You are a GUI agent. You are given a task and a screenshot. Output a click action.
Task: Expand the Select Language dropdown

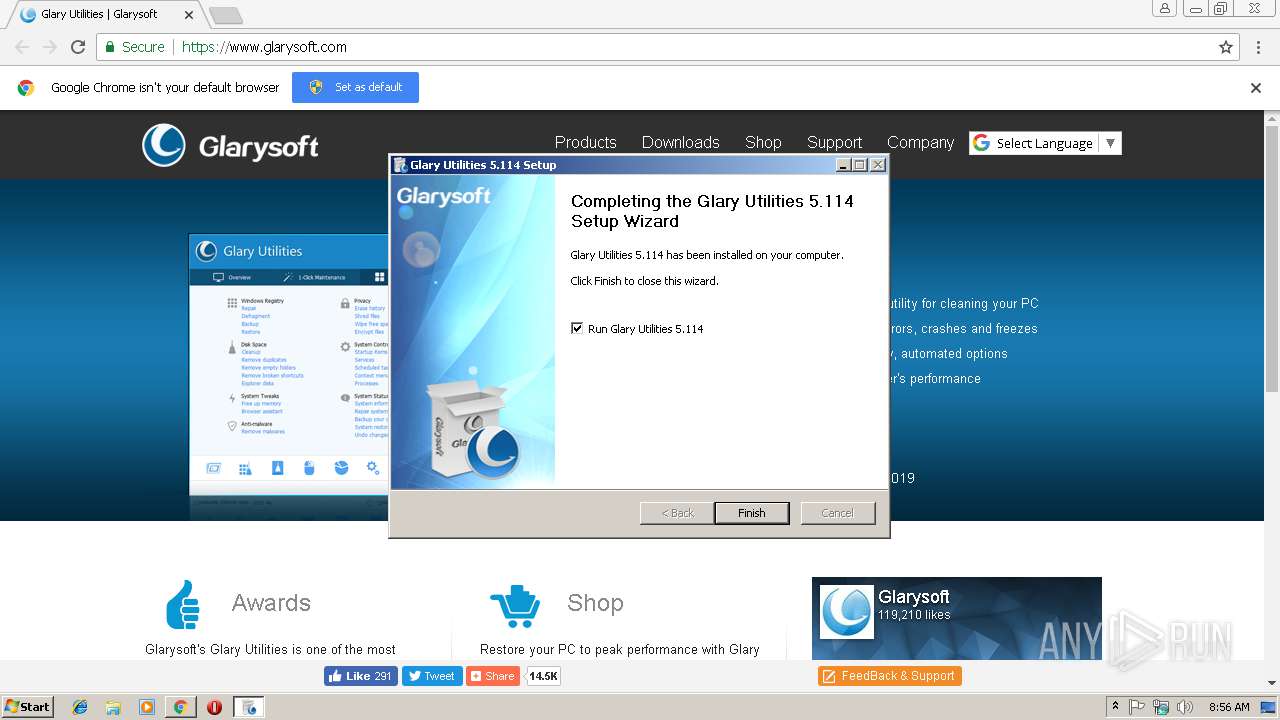[x=1045, y=143]
